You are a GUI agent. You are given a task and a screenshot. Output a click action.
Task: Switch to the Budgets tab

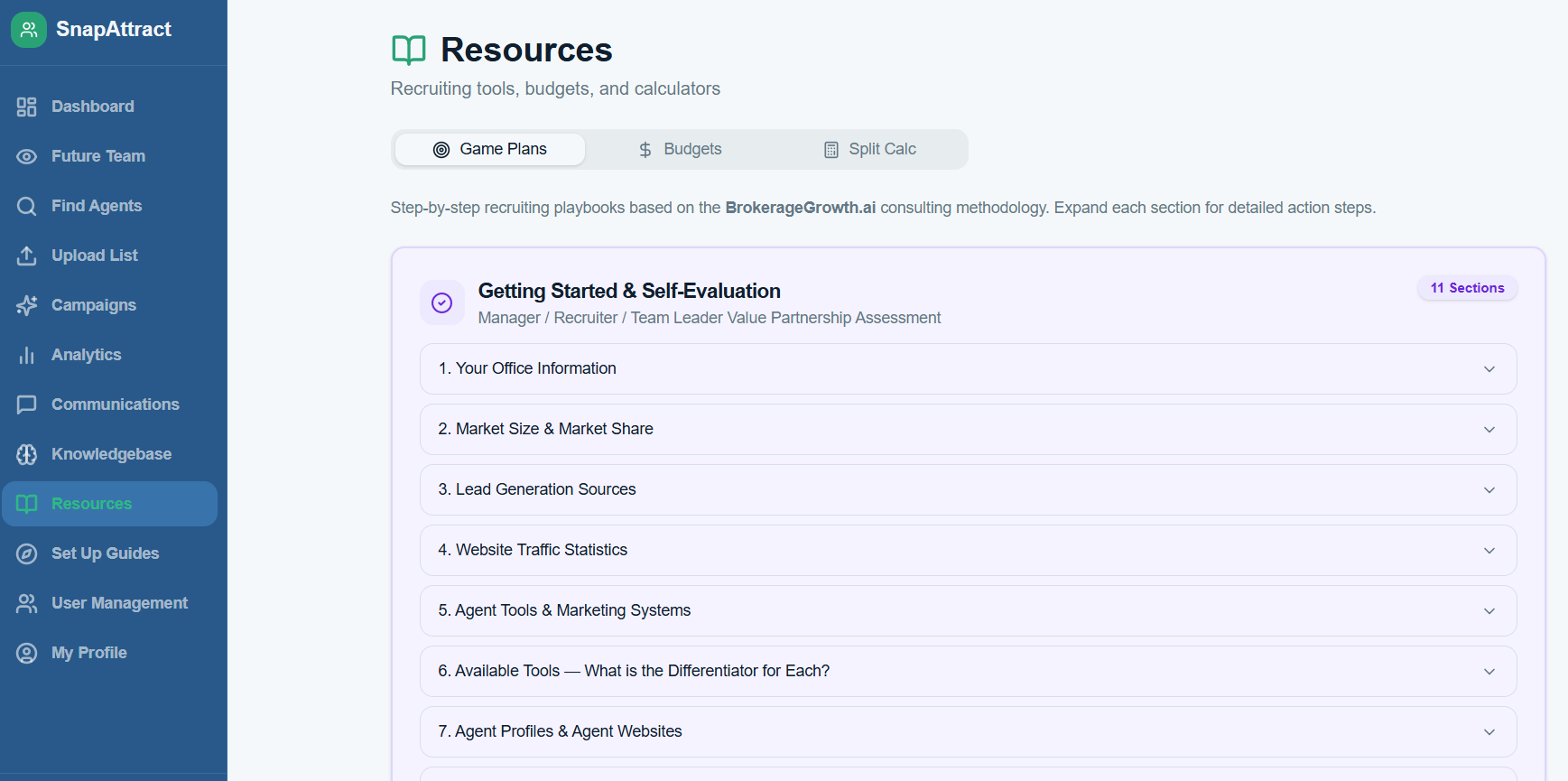click(x=680, y=149)
